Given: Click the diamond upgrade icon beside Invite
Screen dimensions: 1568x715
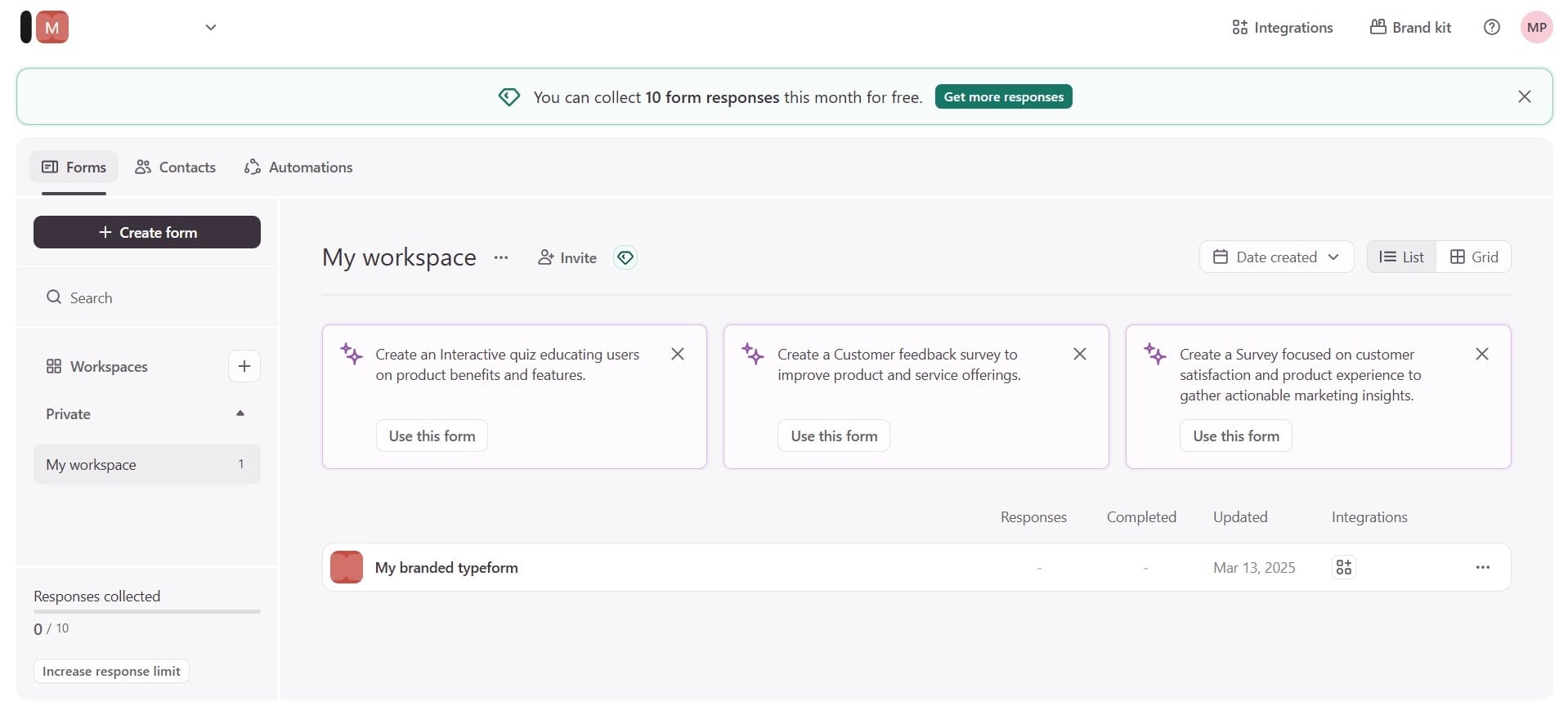Looking at the screenshot, I should (x=625, y=257).
